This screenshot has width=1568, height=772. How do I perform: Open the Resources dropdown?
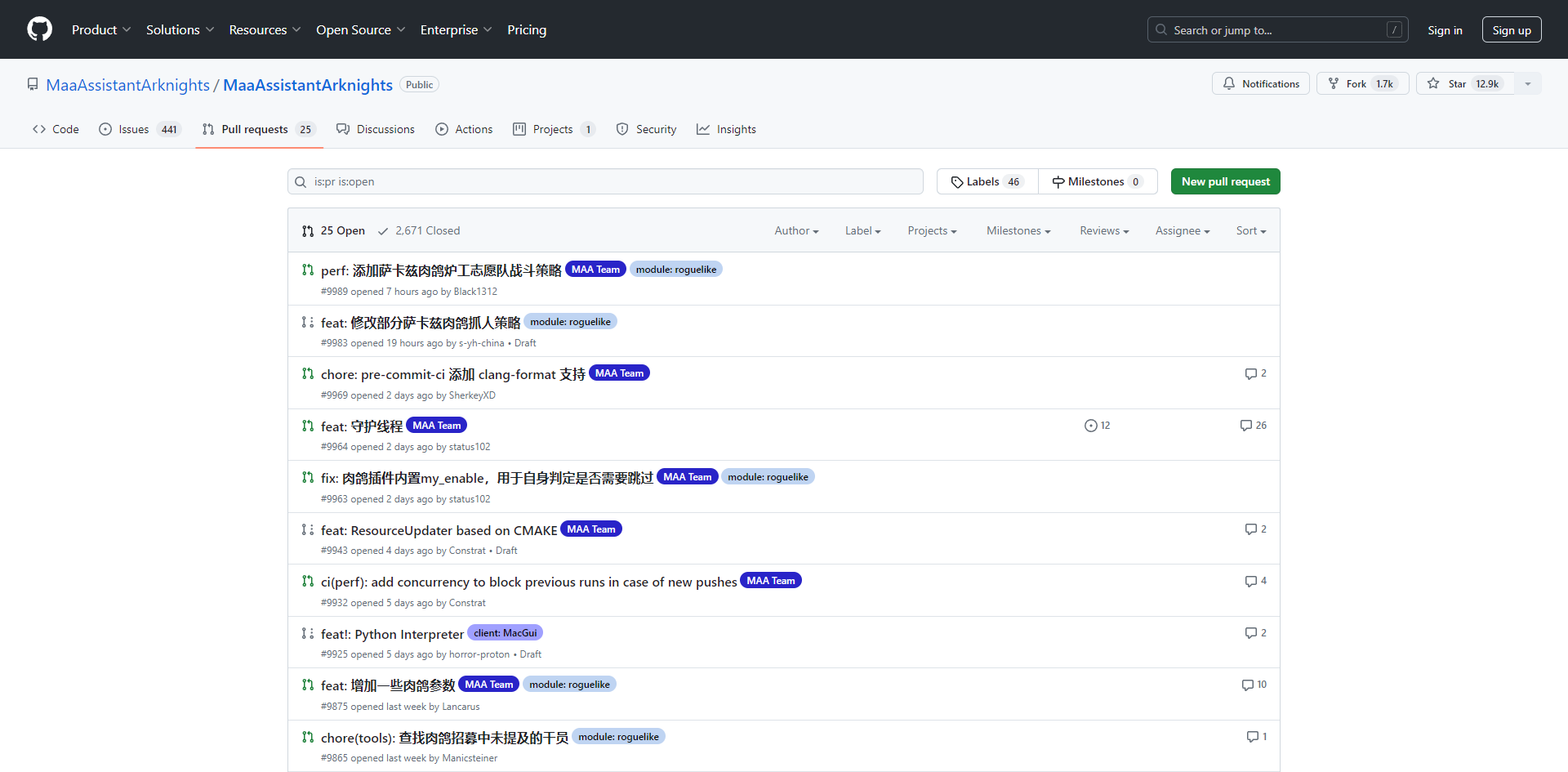coord(265,29)
